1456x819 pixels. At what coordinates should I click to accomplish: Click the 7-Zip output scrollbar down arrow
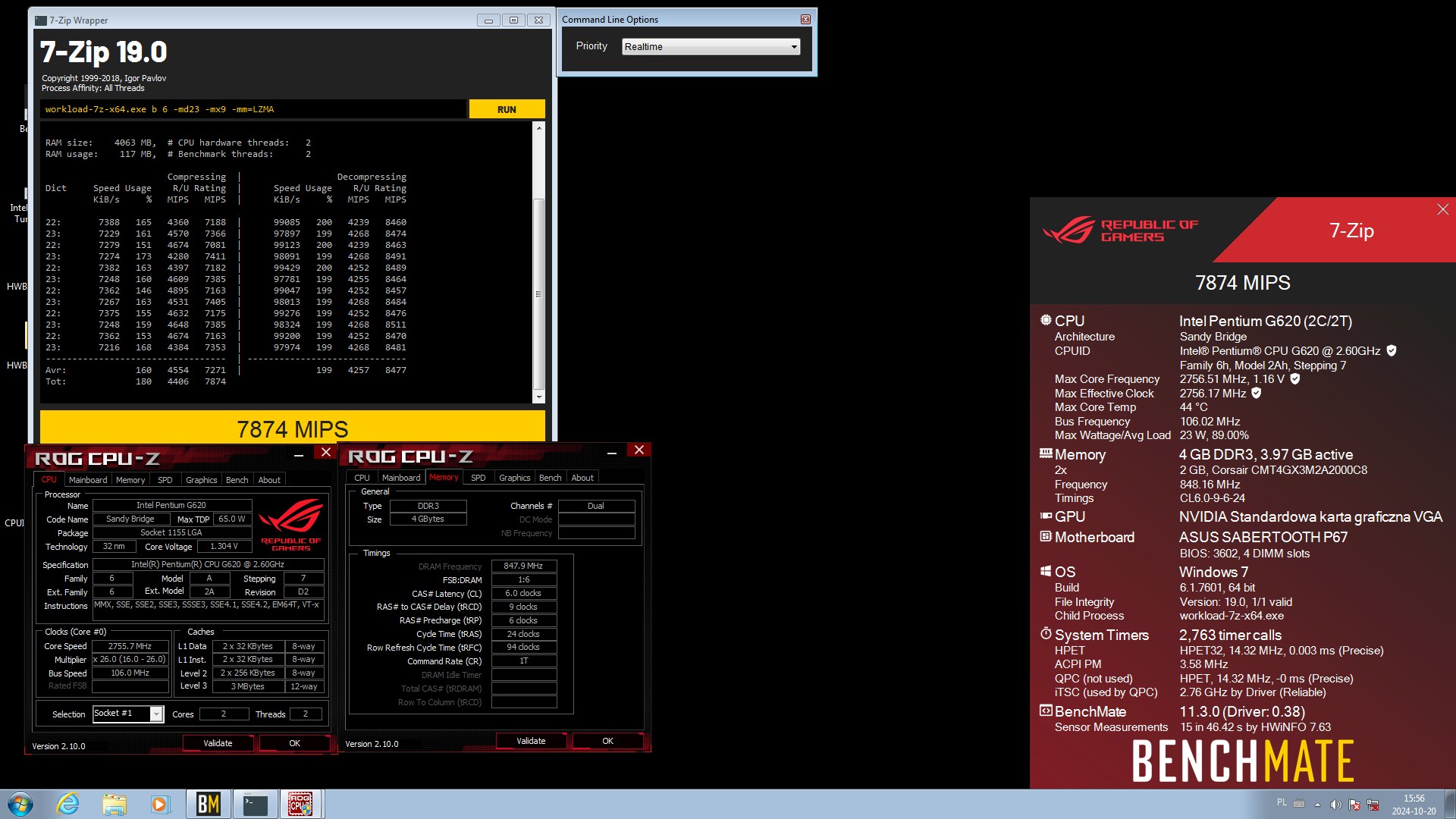coord(539,397)
